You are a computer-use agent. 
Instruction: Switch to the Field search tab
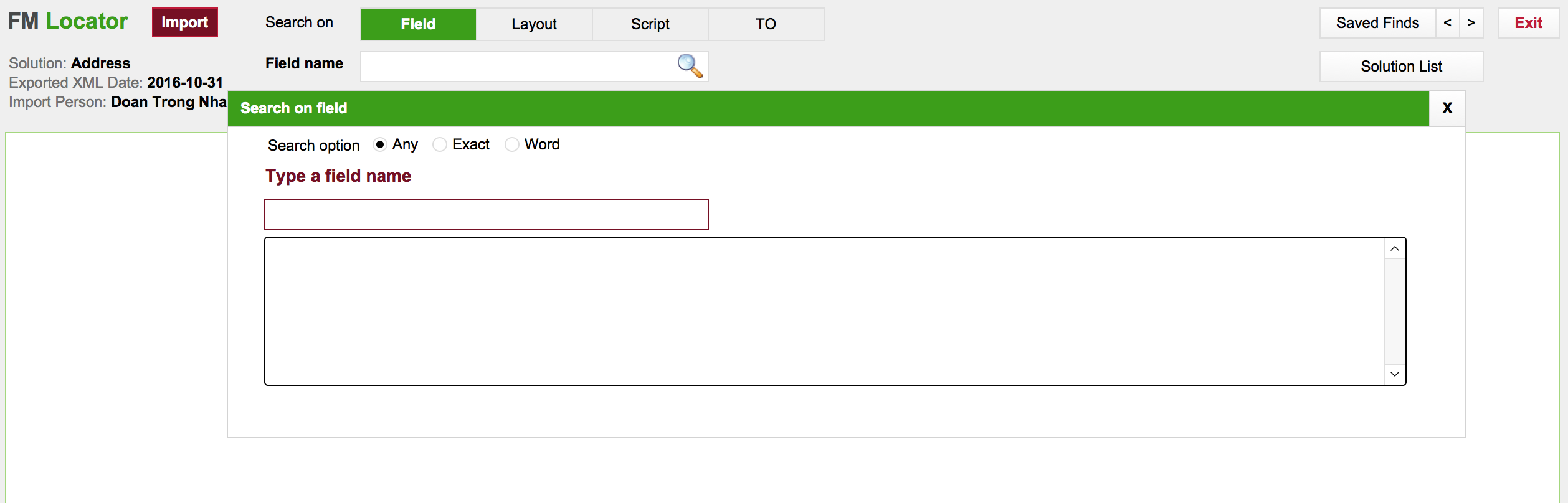[x=418, y=24]
